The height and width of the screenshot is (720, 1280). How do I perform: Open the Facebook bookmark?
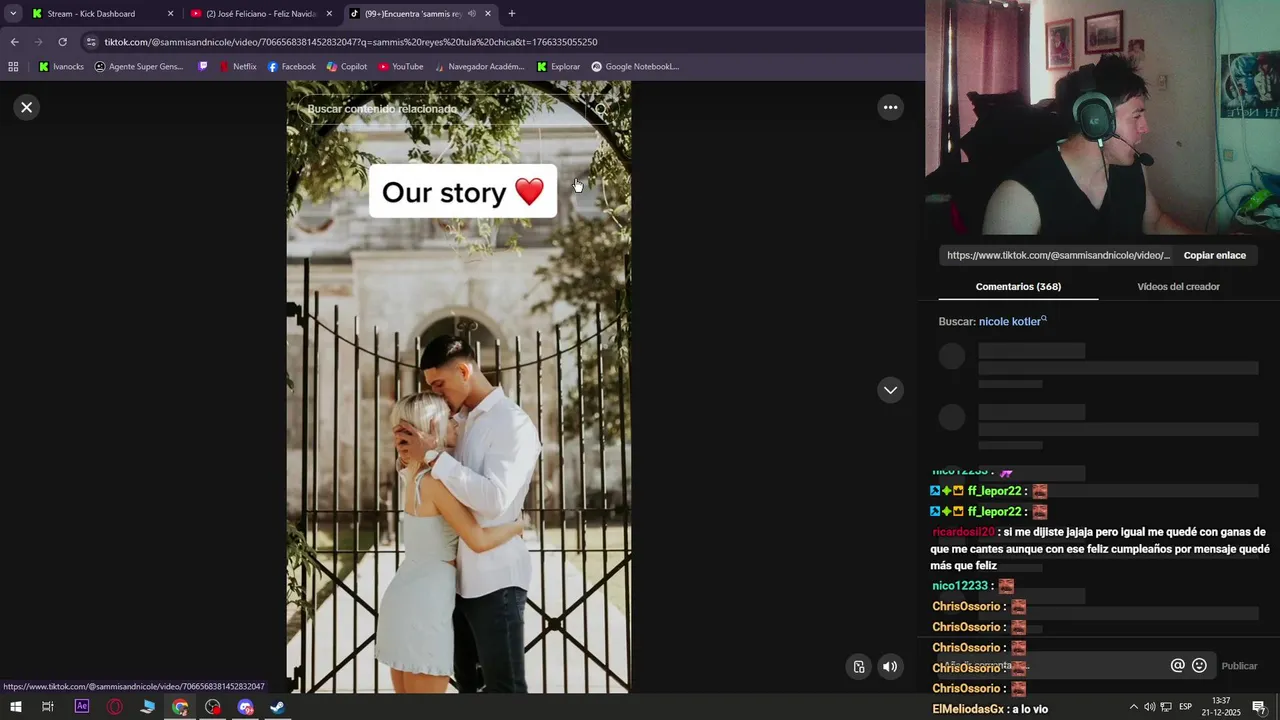click(291, 67)
